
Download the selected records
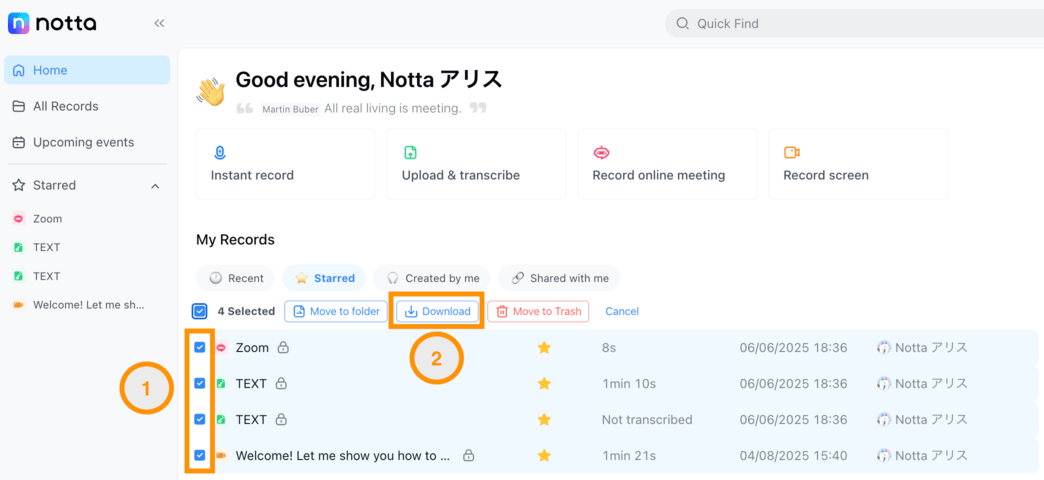click(x=437, y=311)
